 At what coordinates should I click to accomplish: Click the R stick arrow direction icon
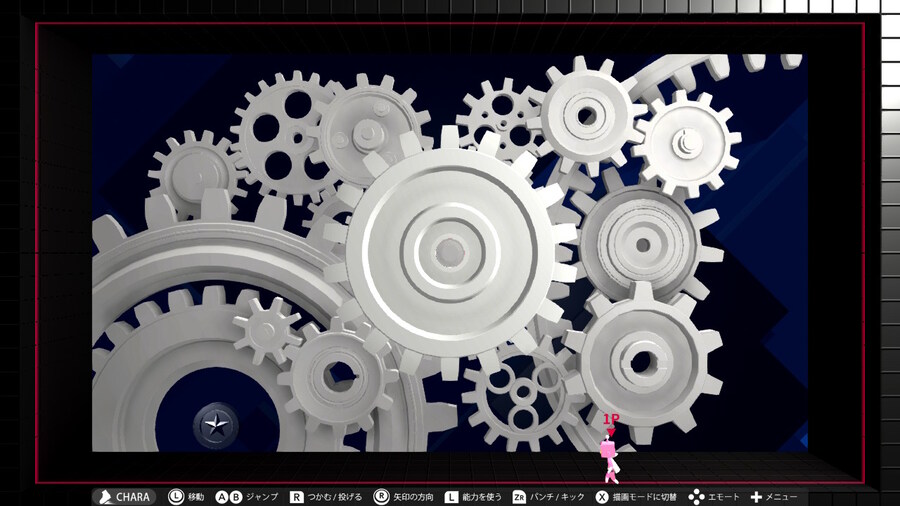click(x=381, y=496)
